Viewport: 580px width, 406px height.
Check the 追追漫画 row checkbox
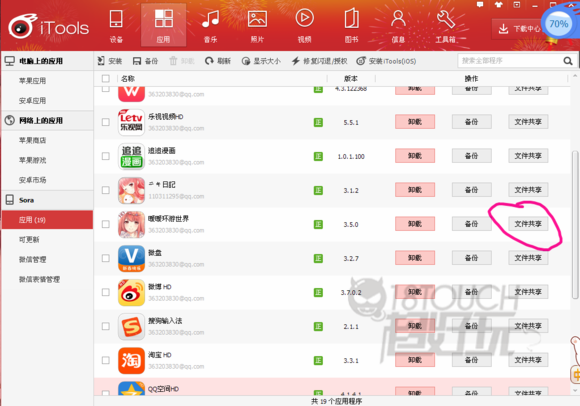pyautogui.click(x=106, y=156)
